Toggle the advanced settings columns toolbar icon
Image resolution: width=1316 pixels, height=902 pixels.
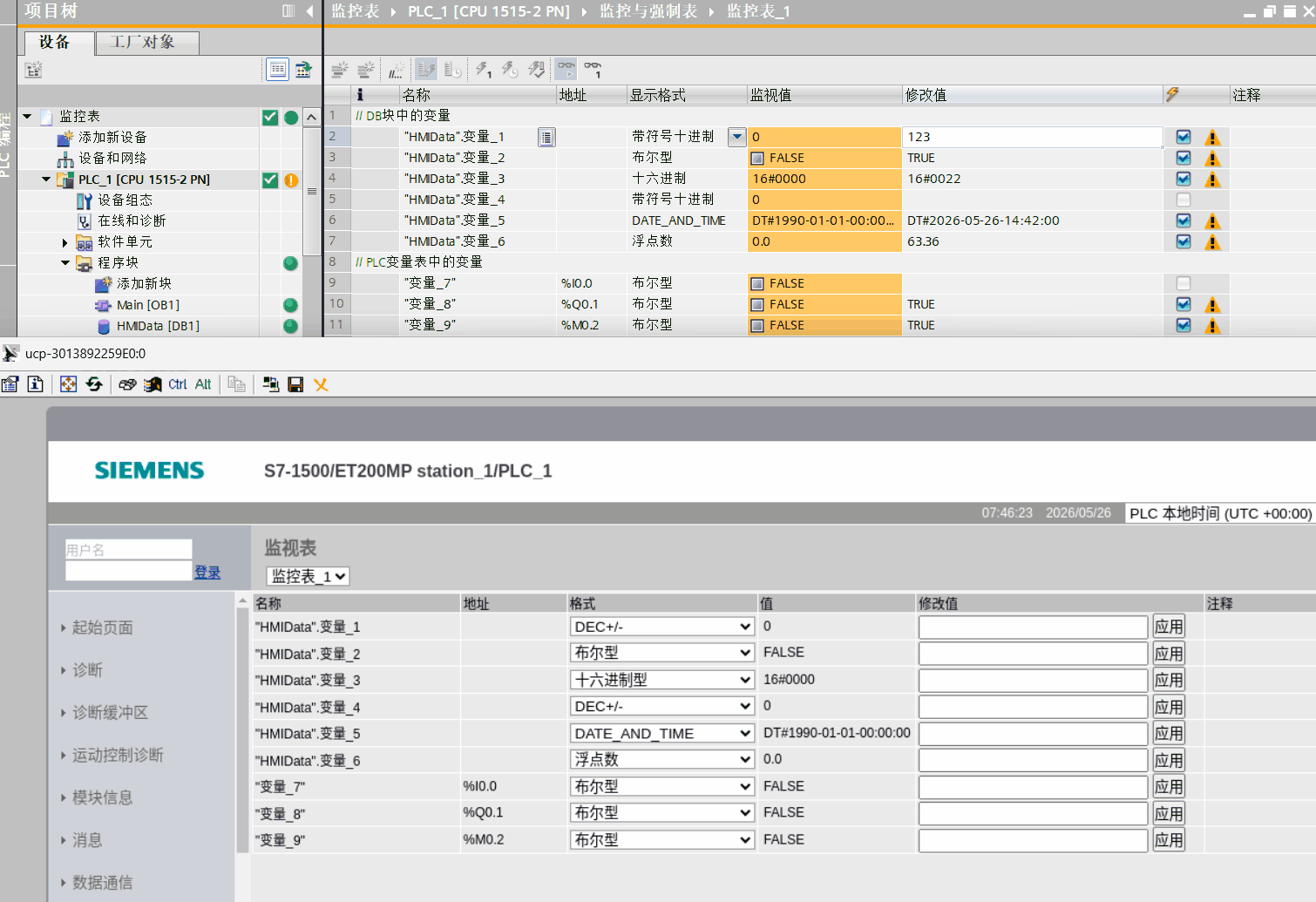452,70
